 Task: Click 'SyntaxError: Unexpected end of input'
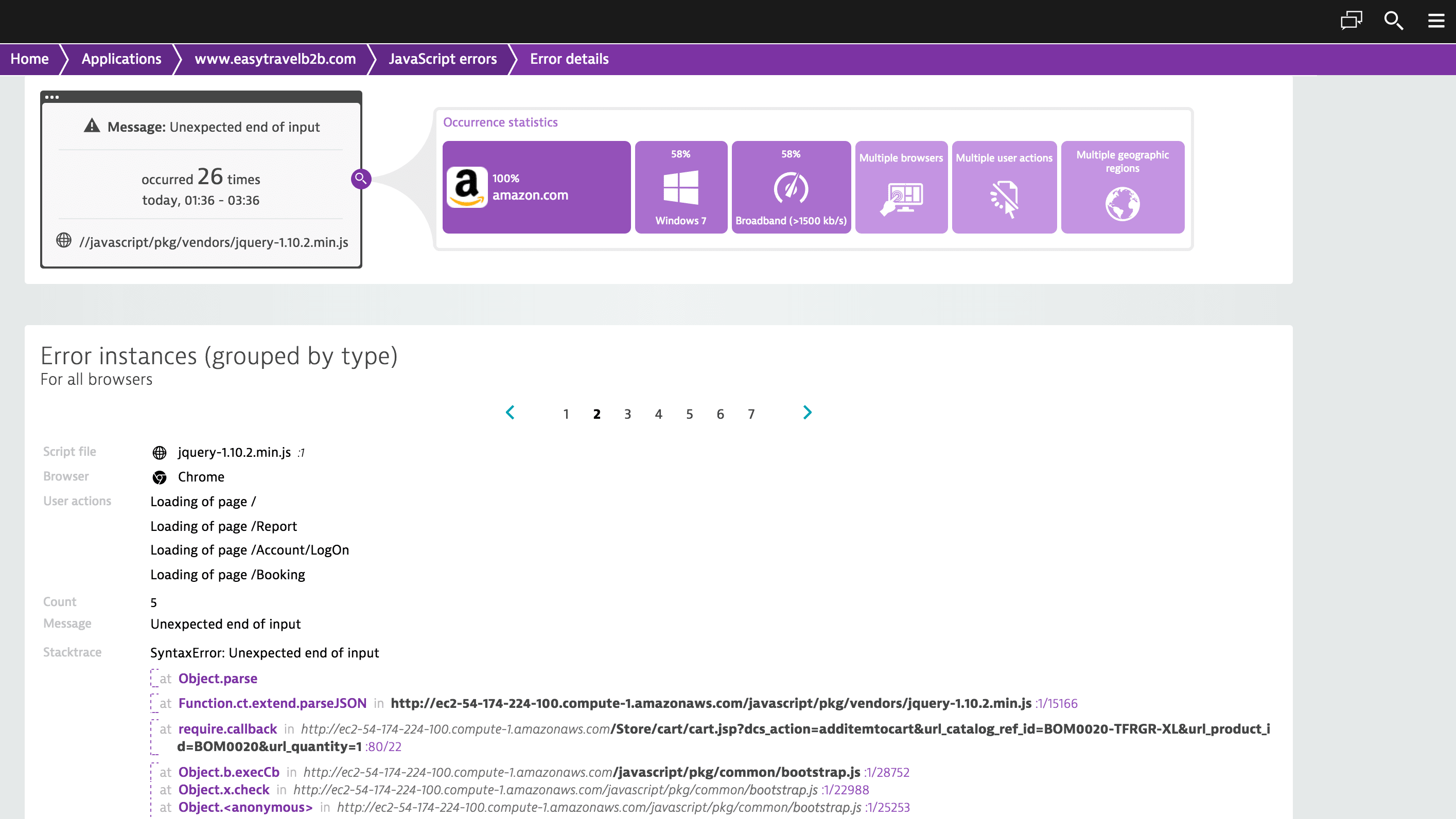tap(265, 652)
